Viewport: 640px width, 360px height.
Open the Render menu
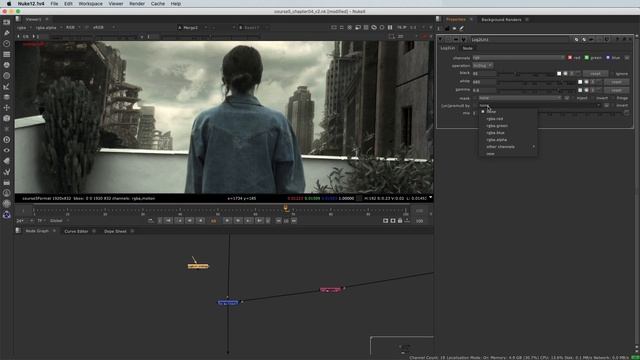137,4
